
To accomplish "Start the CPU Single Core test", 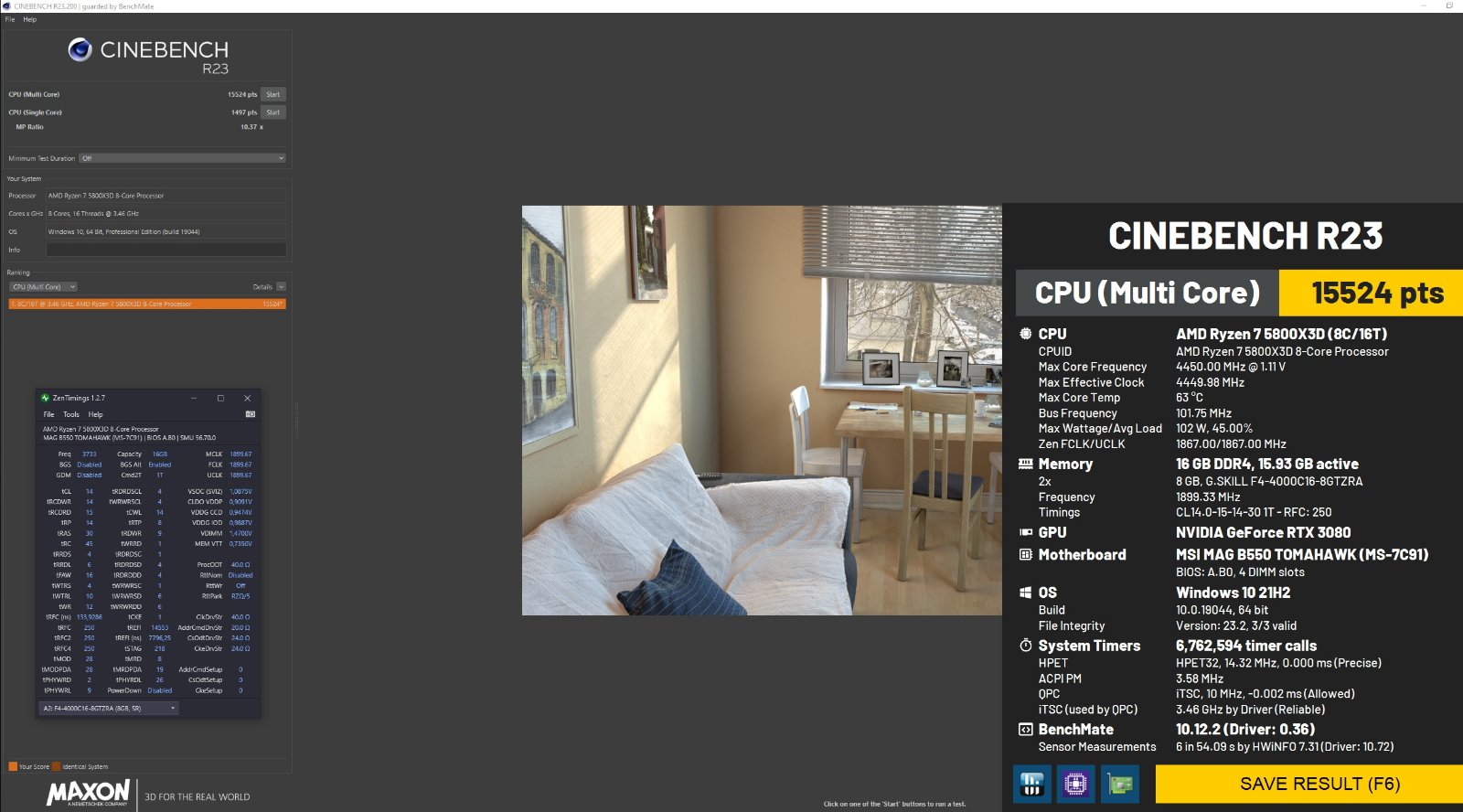I will (x=273, y=112).
